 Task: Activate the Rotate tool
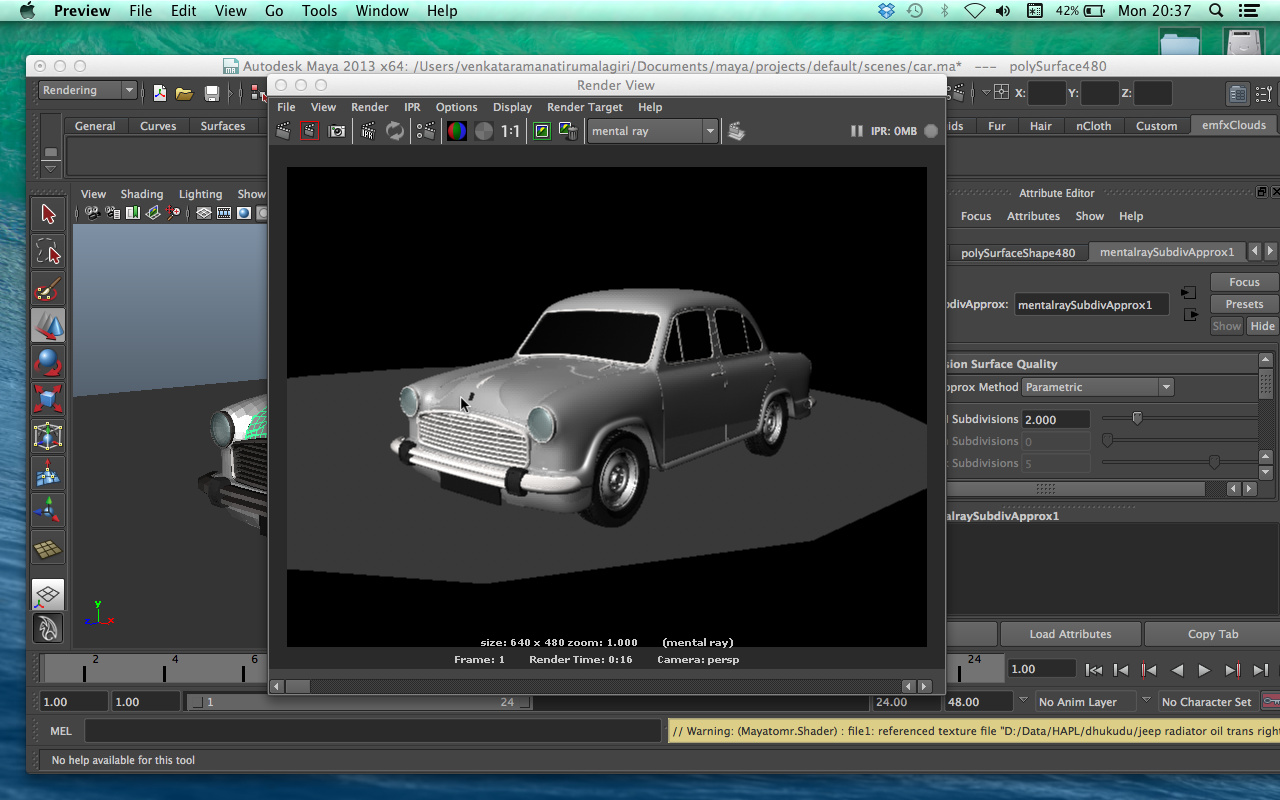point(47,362)
